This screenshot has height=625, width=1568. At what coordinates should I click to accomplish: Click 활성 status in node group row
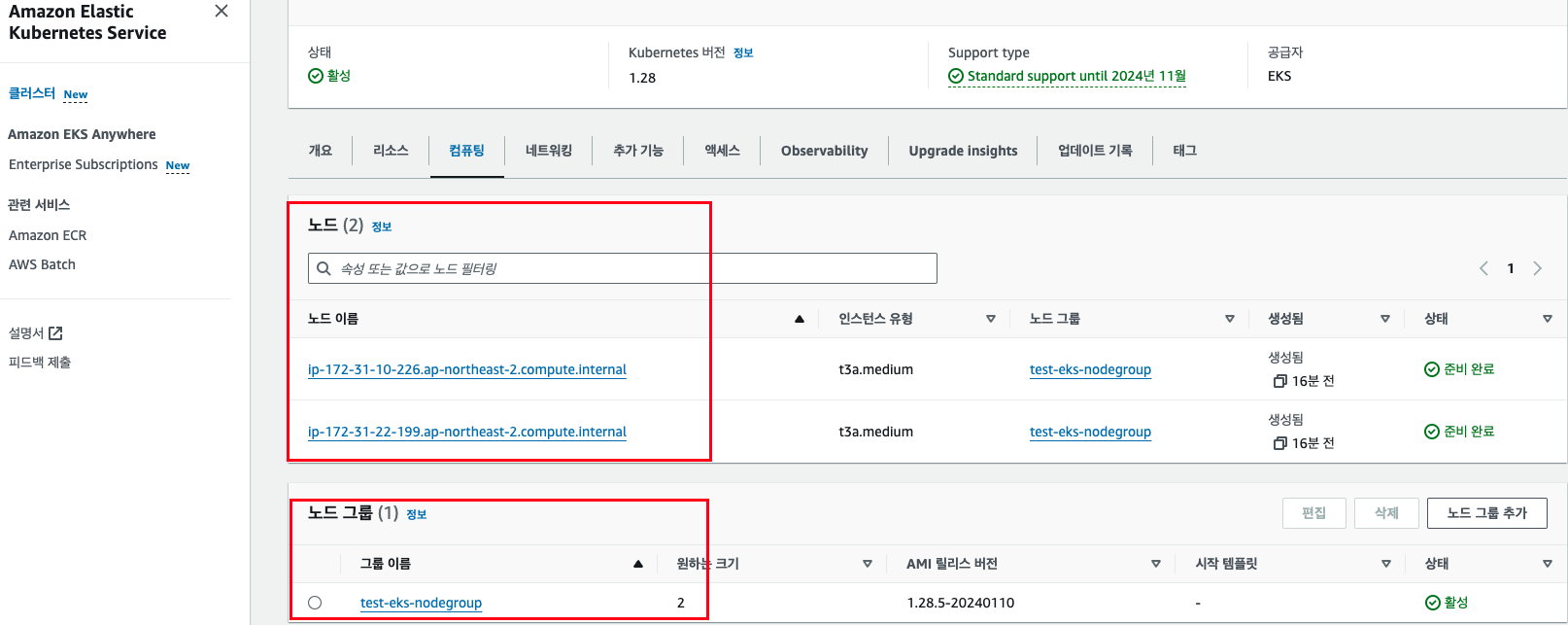(x=1447, y=603)
